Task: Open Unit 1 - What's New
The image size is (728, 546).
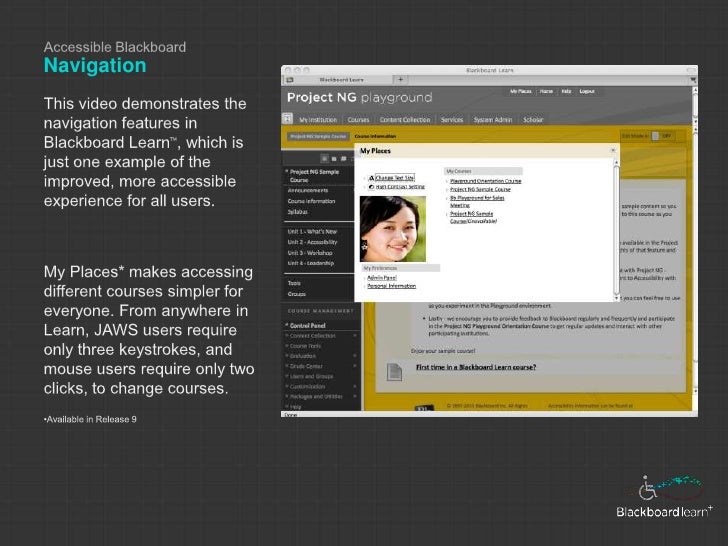Action: pyautogui.click(x=312, y=232)
